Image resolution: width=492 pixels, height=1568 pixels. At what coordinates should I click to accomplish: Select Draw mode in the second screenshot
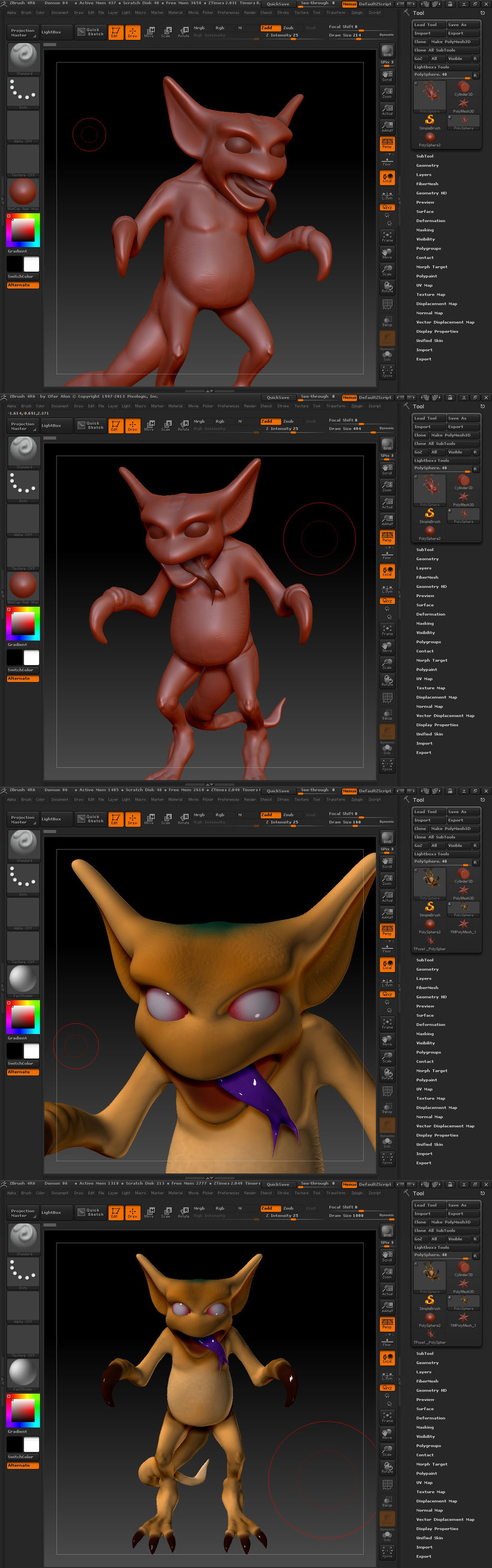tap(132, 425)
